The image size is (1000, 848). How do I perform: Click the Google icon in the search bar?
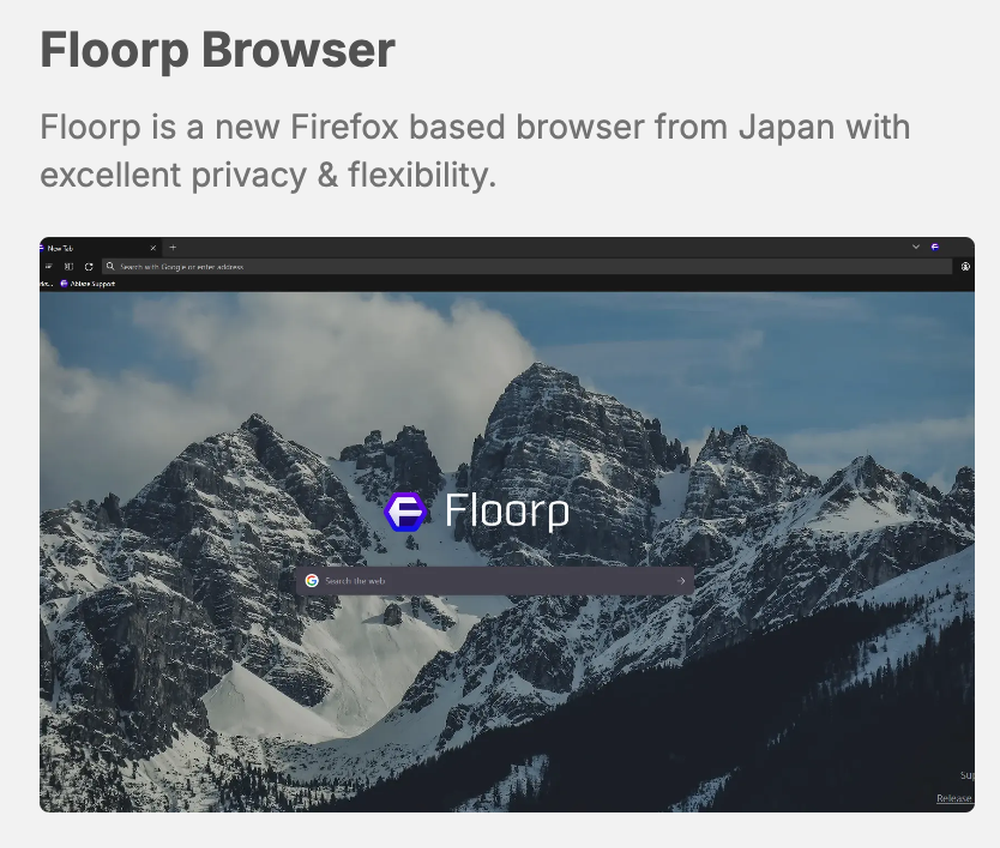click(312, 580)
